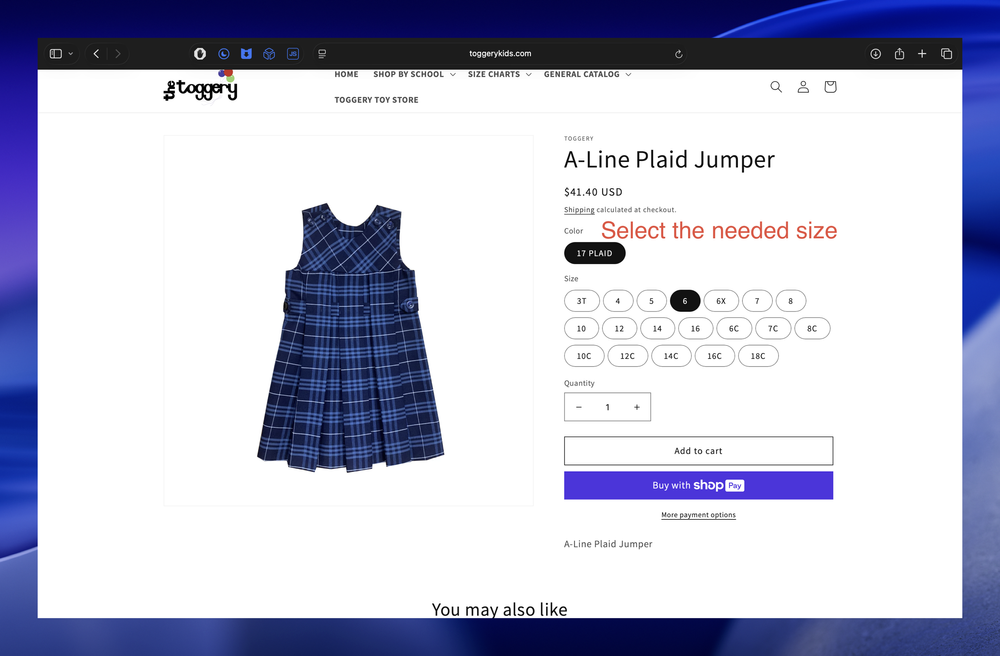Open the JS extension icon
This screenshot has width=1000, height=656.
click(x=293, y=54)
